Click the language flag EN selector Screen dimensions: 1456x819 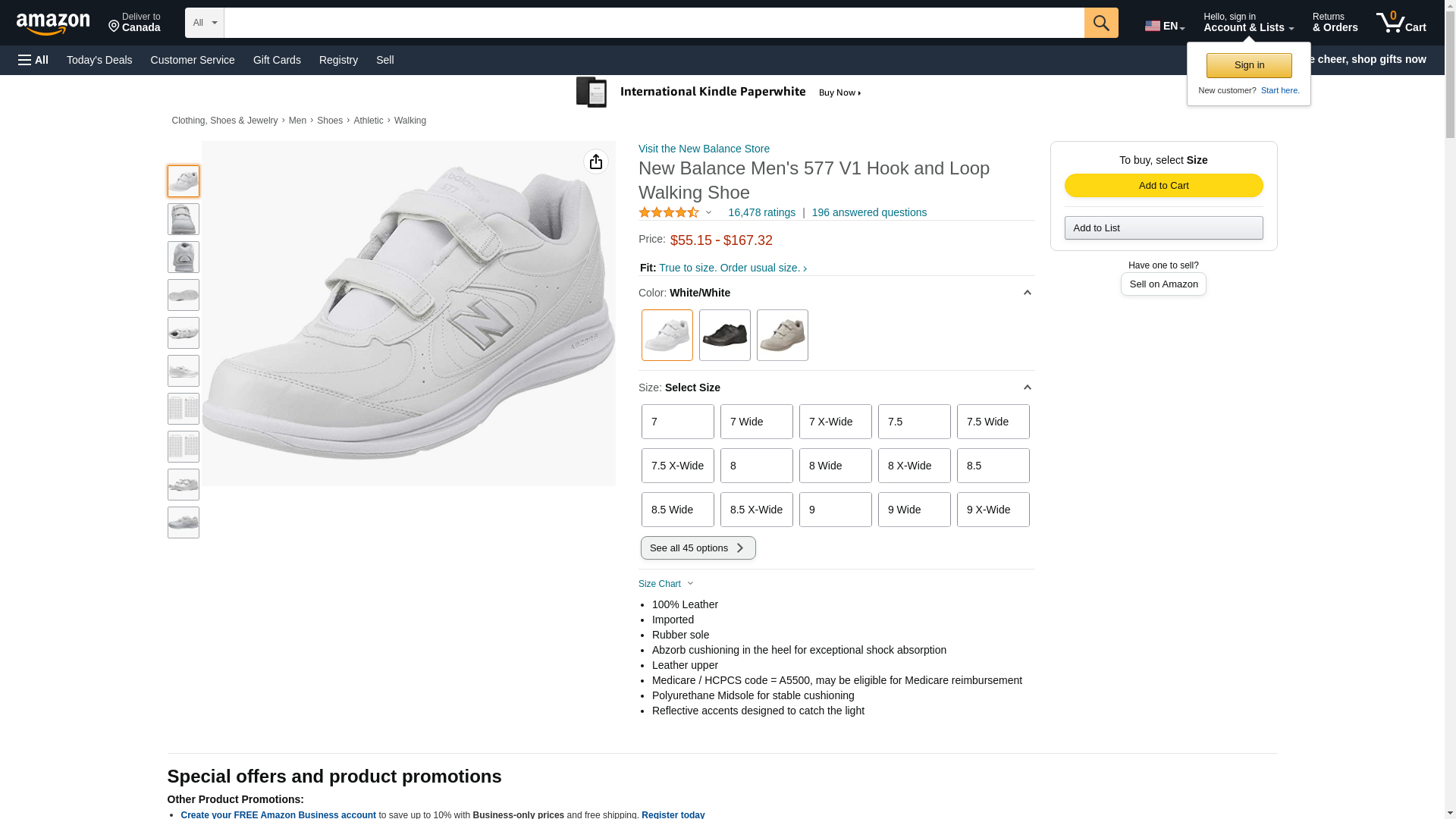(x=1164, y=26)
